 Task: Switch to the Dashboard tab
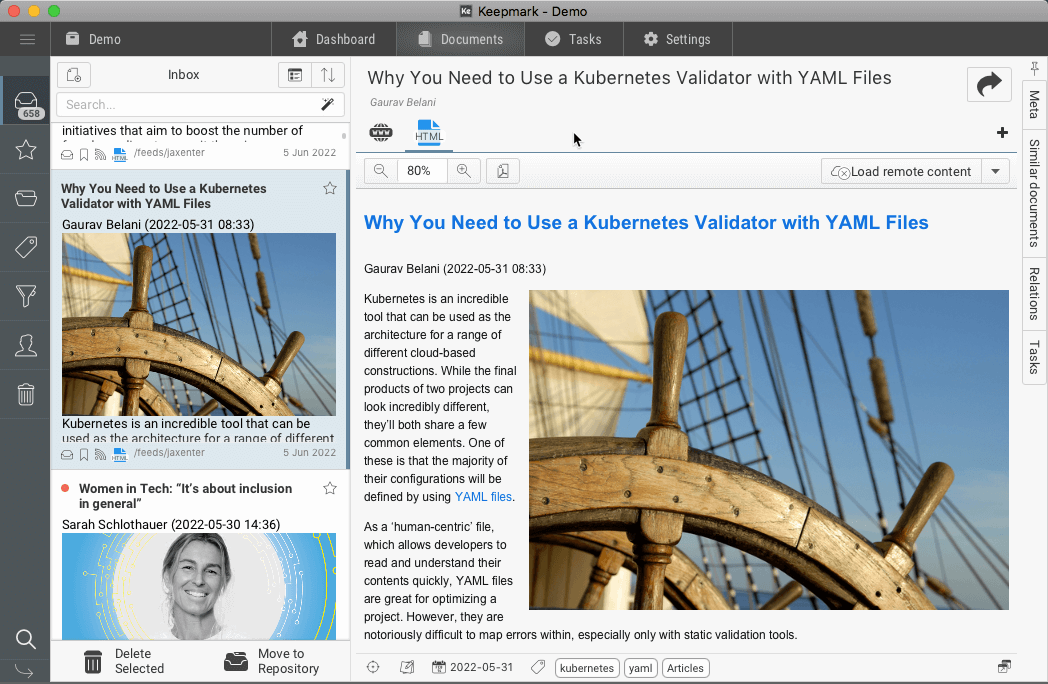click(333, 39)
